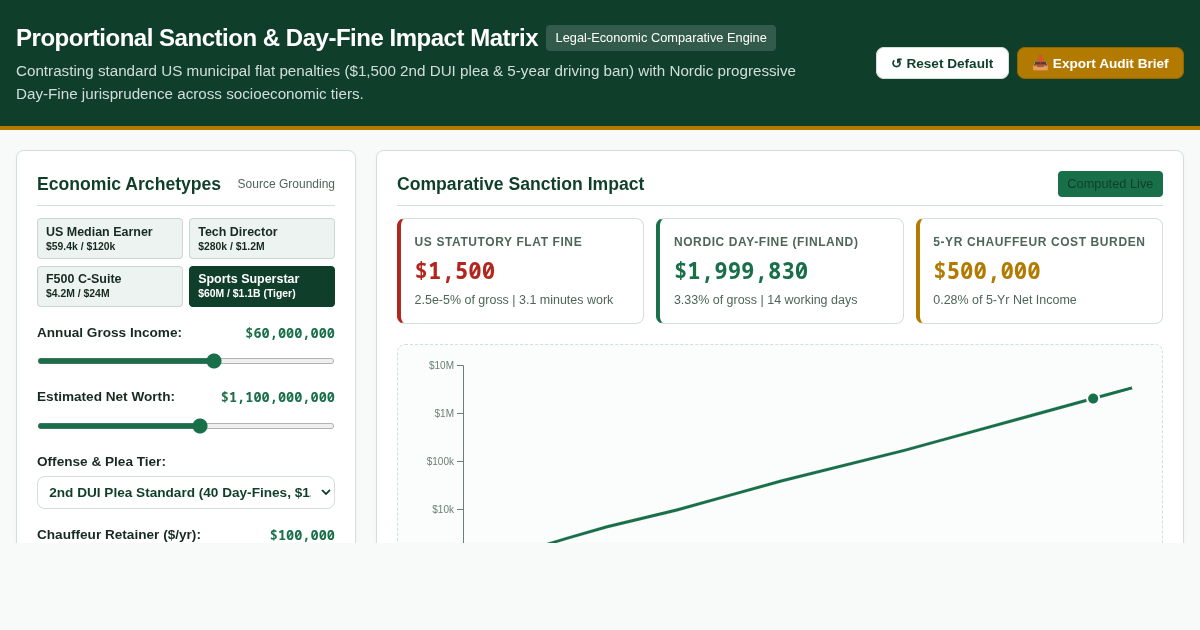Click the 5-Yr Chauffeur Cost Burden card
Viewport: 1200px width, 630px height.
[x=1039, y=271]
